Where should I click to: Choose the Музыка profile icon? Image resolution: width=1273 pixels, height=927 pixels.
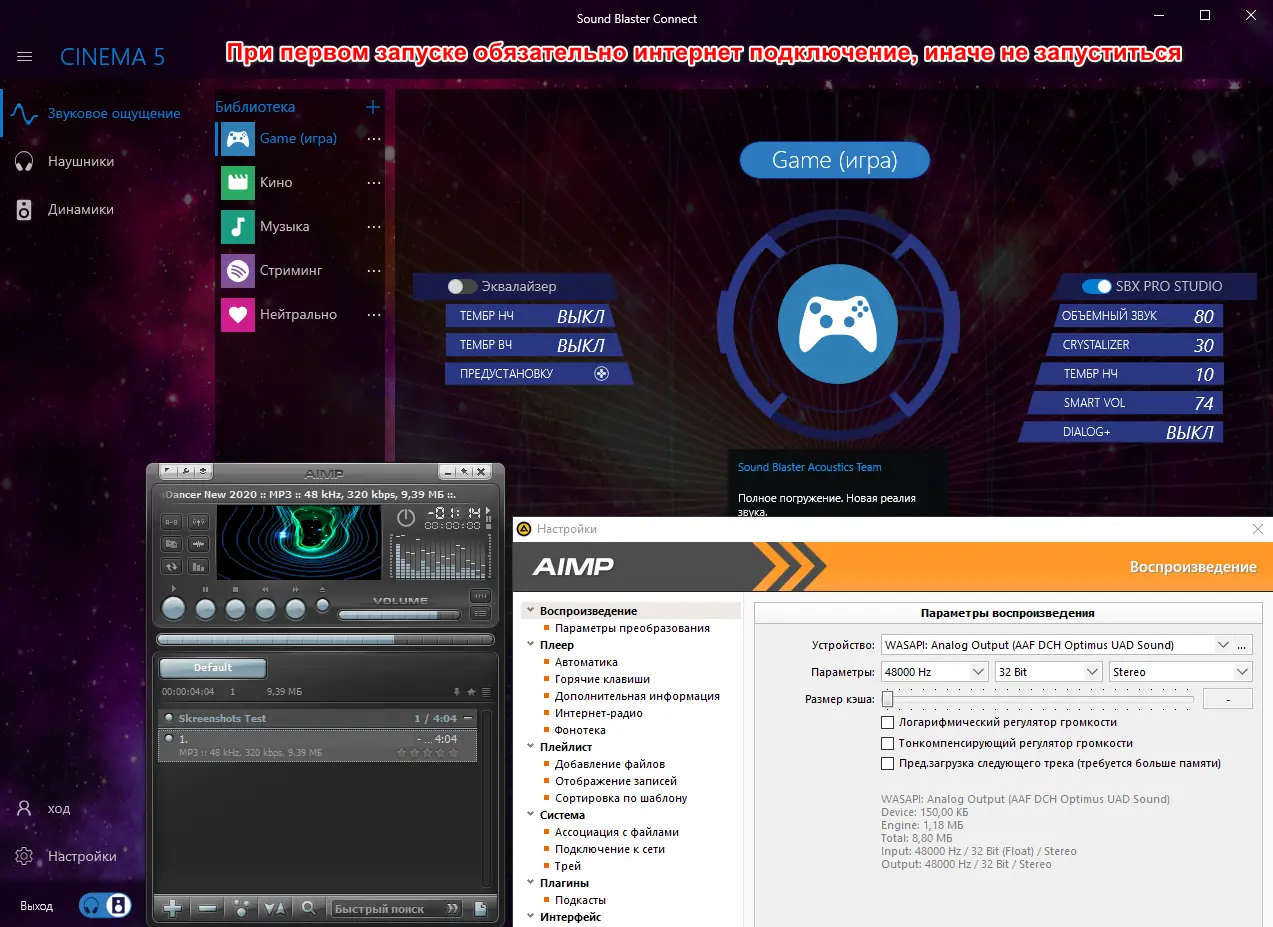(238, 227)
